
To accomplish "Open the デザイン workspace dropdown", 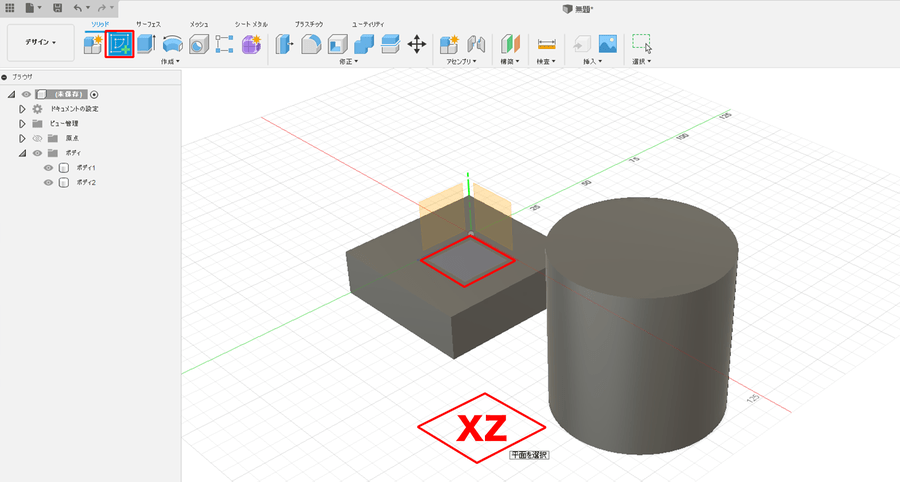I will point(41,42).
